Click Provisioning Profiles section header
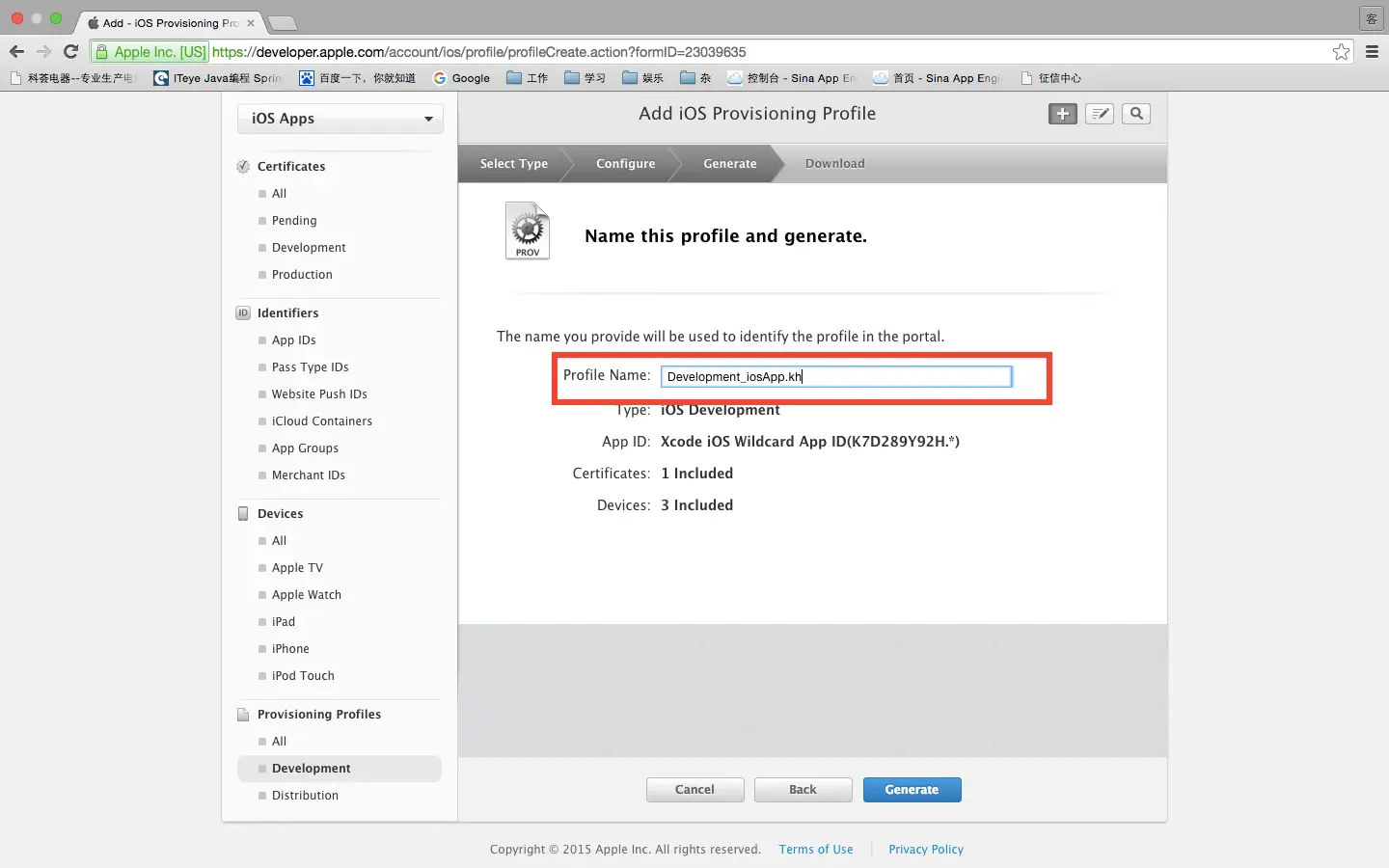The width and height of the screenshot is (1389, 868). [x=318, y=715]
